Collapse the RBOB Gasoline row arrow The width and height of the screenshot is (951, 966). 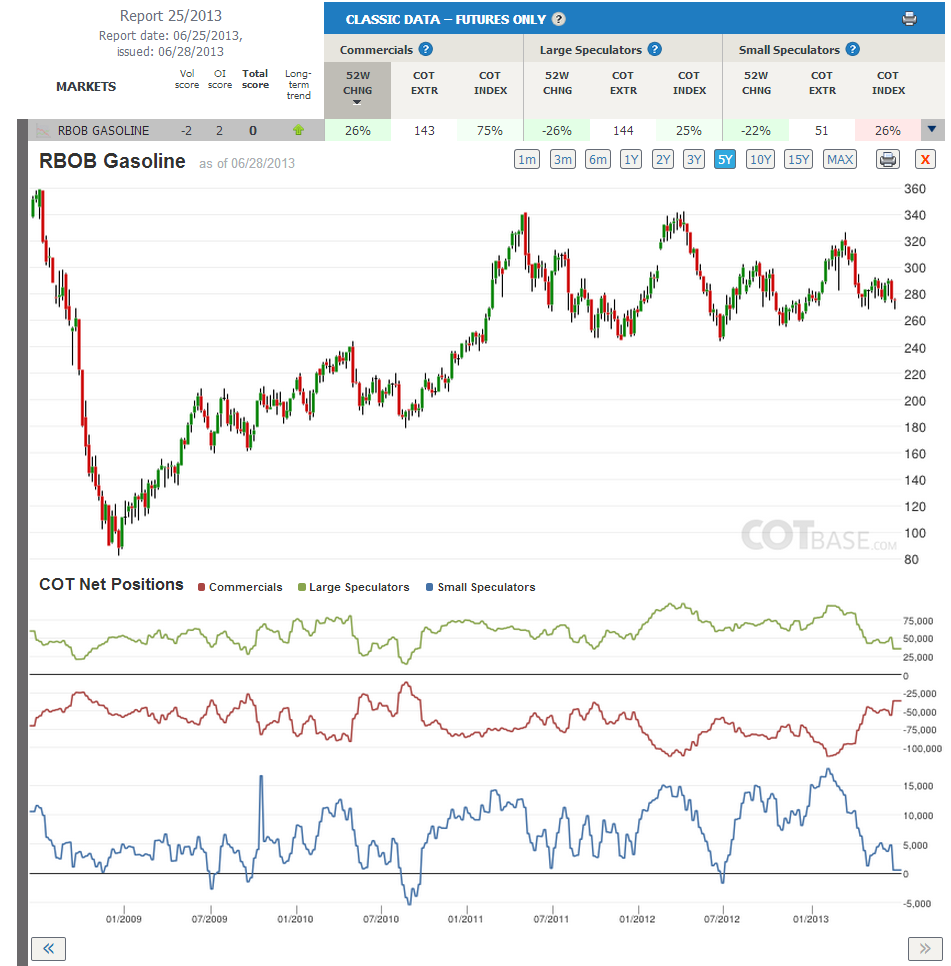click(932, 129)
